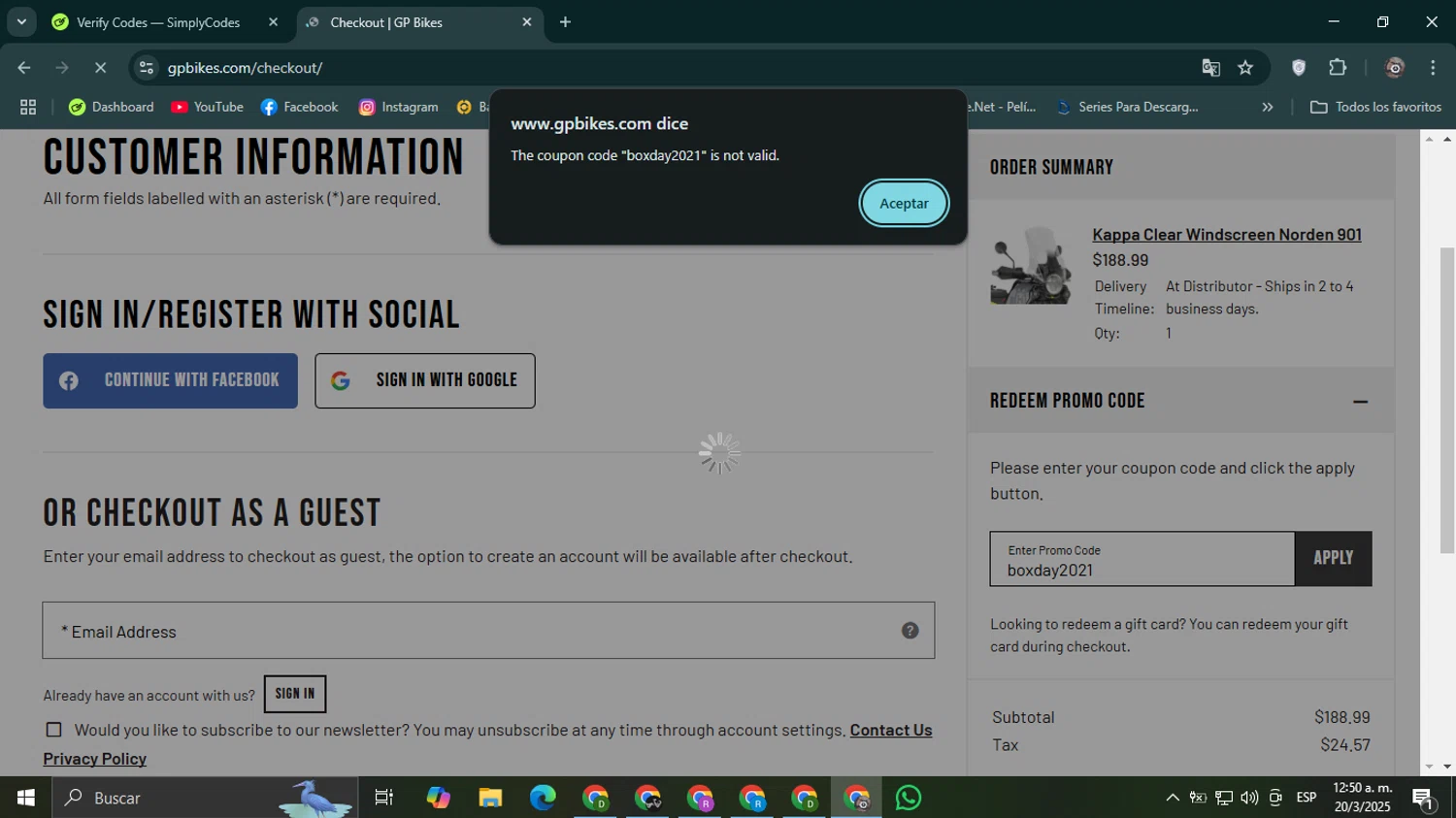Screen dimensions: 1456x818
Task: Open the clock showing 12:50 a. m.
Action: coord(1363,798)
